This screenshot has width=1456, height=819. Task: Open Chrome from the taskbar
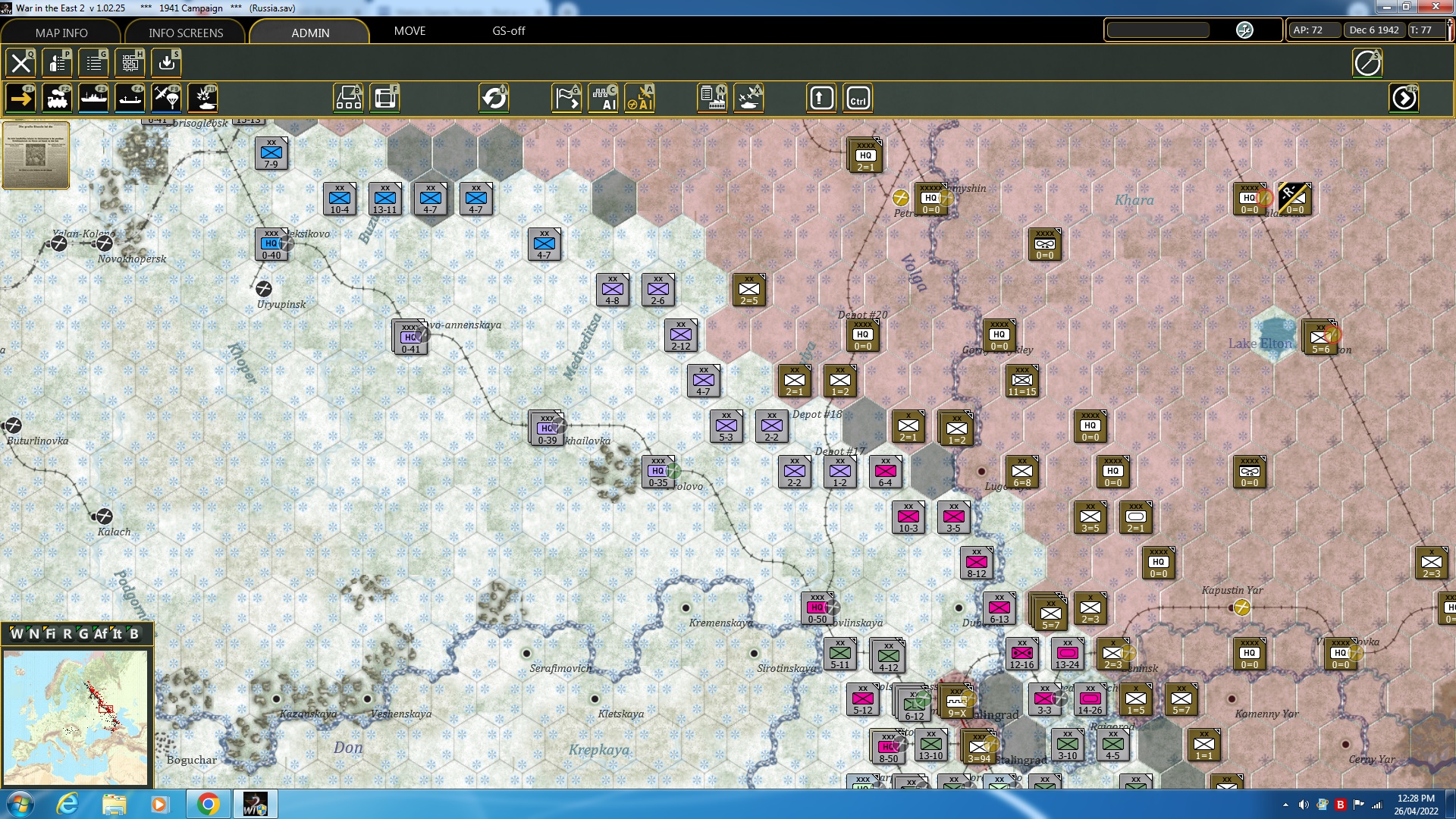click(208, 804)
